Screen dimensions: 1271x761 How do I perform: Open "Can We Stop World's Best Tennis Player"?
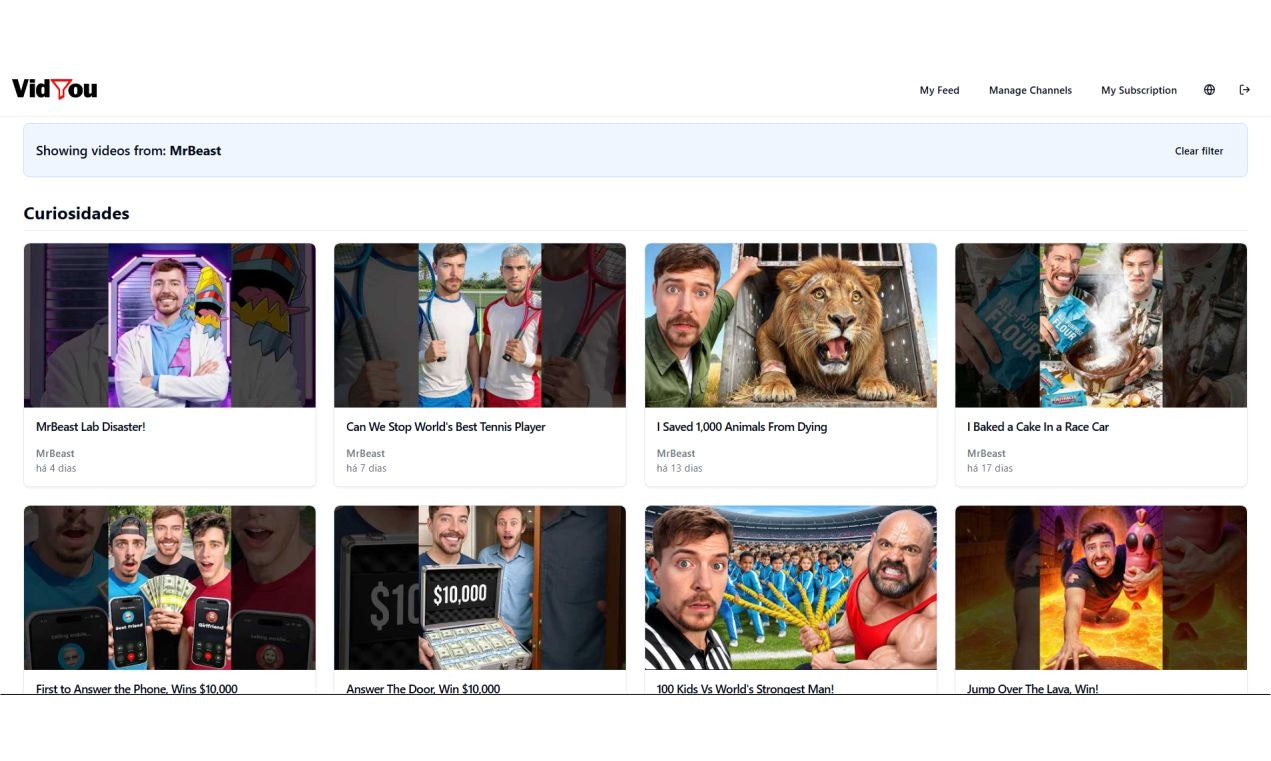point(446,426)
